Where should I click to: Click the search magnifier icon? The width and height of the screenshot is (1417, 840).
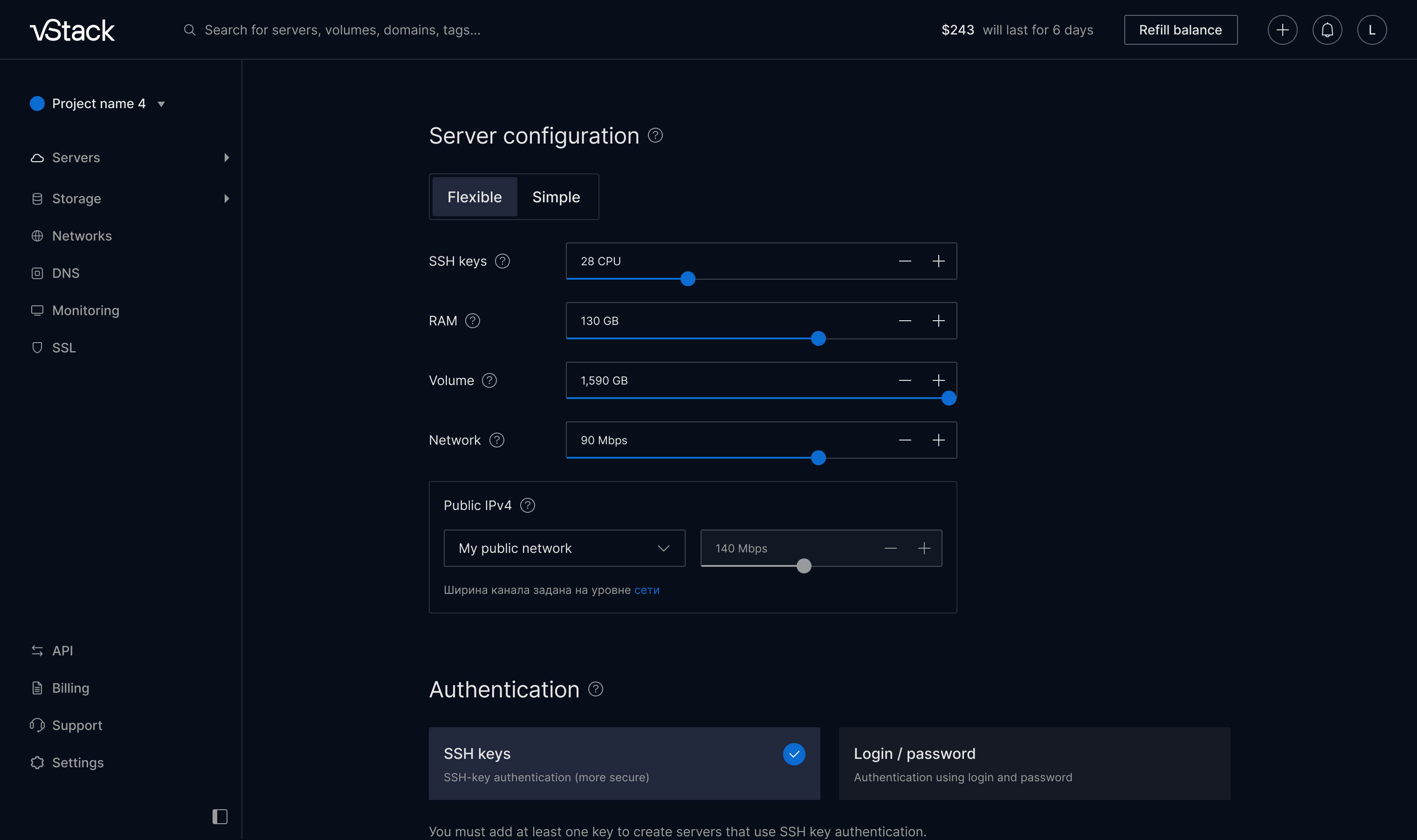[190, 30]
